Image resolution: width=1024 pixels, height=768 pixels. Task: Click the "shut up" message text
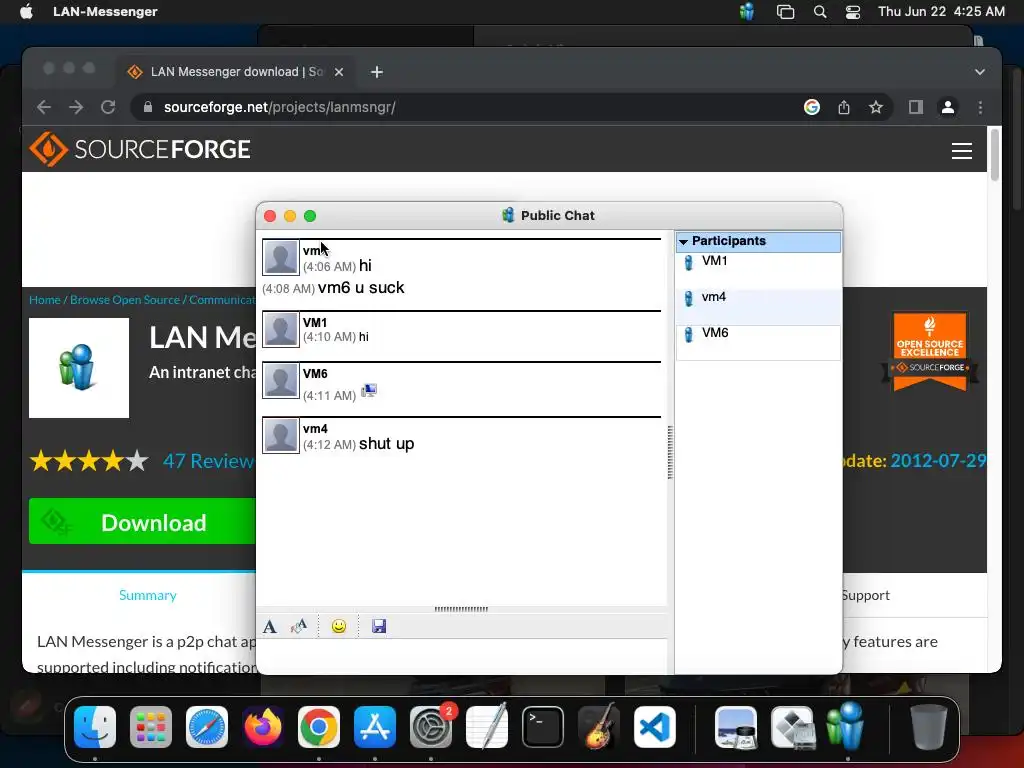click(x=387, y=444)
